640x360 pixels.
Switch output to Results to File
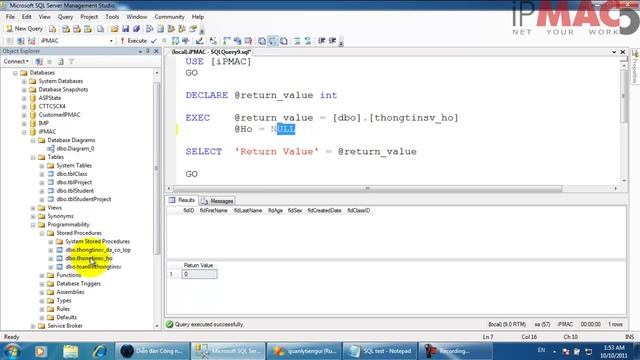[284, 41]
